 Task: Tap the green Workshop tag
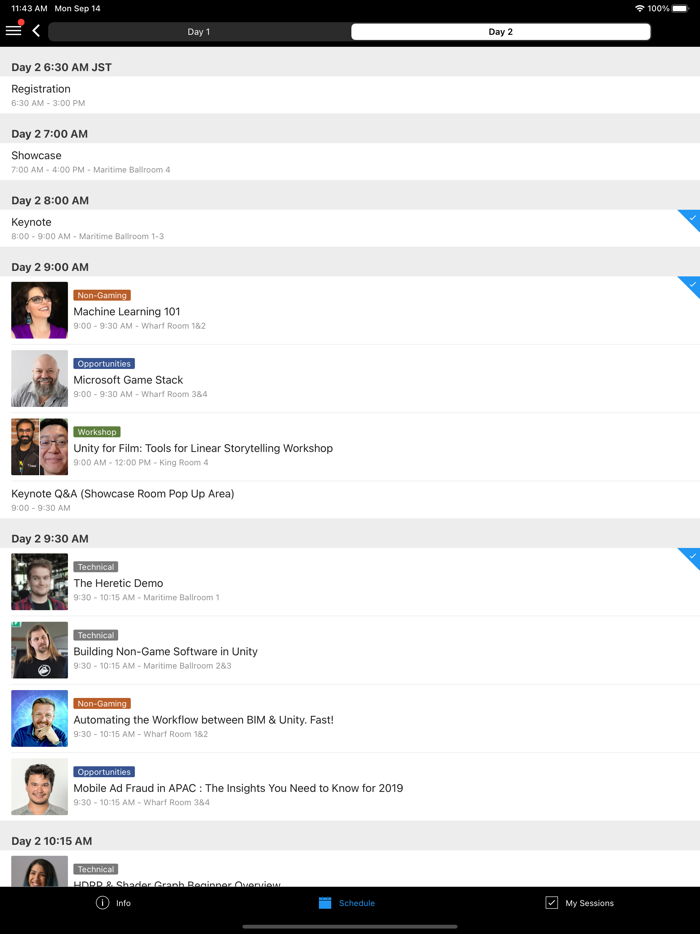coord(97,432)
